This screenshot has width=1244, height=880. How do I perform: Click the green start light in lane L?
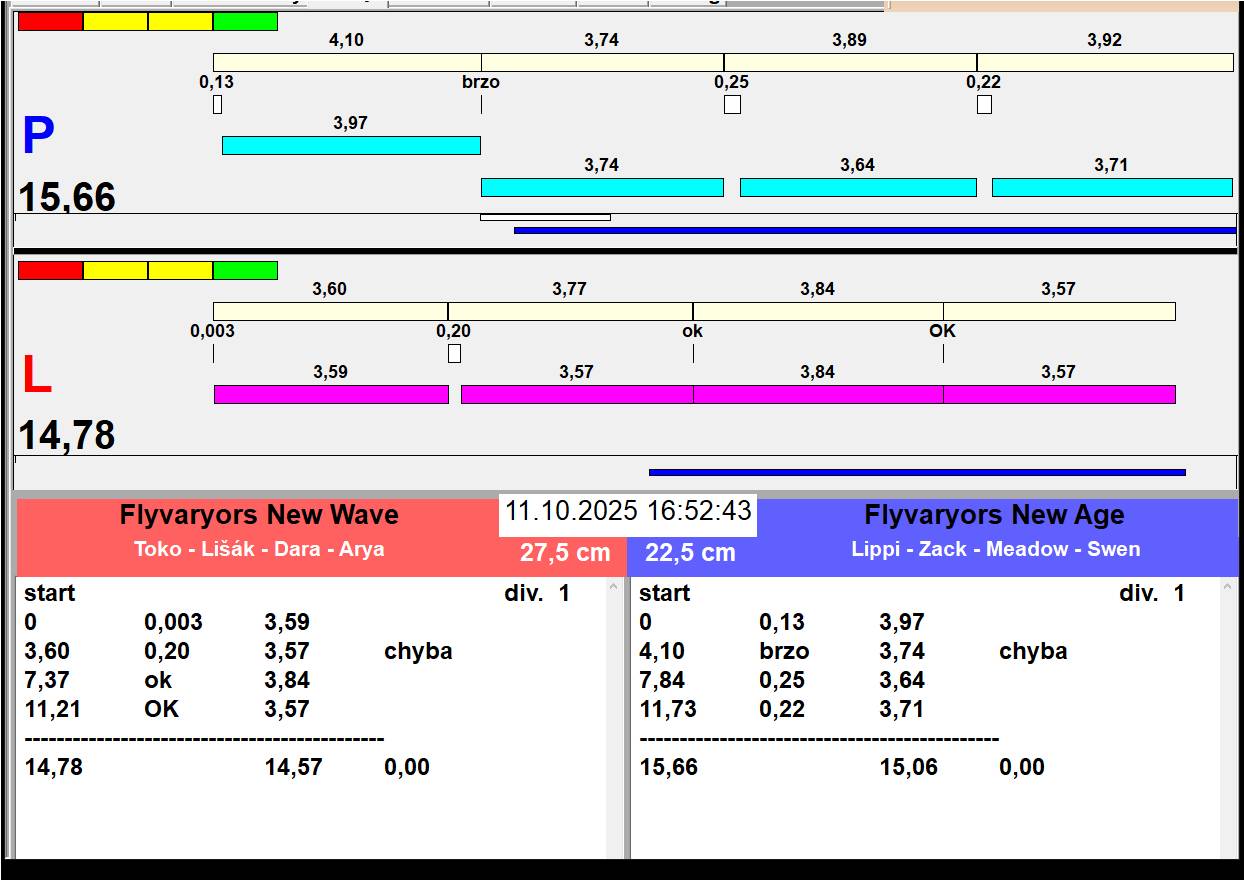click(x=245, y=271)
